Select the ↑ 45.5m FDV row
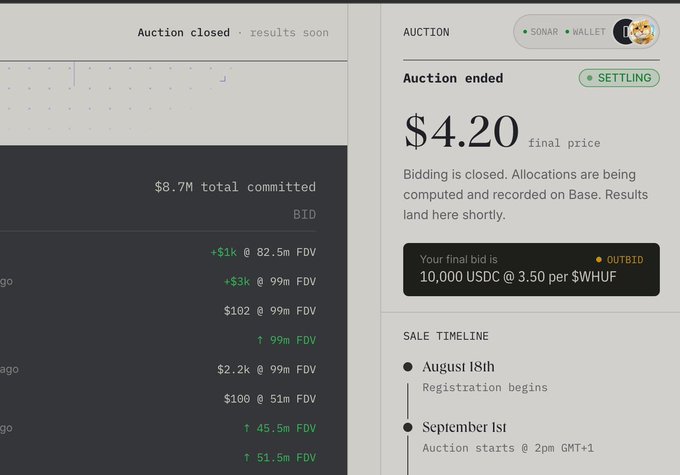The height and width of the screenshot is (475, 680). coord(280,429)
